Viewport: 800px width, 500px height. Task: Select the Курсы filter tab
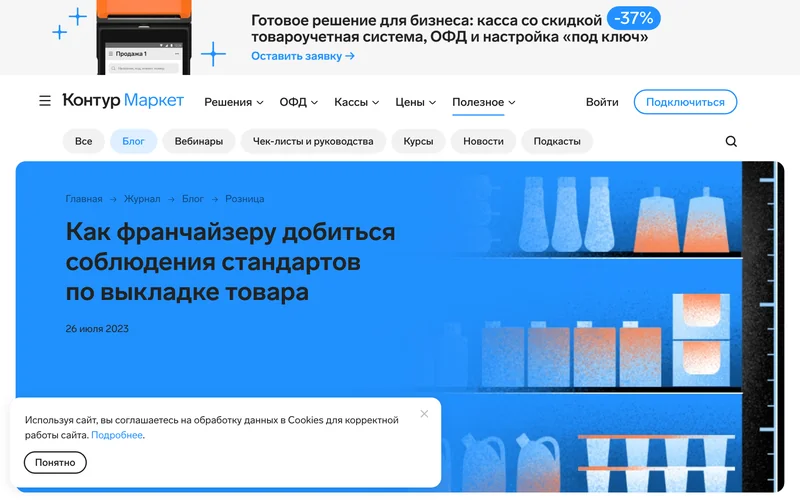418,141
